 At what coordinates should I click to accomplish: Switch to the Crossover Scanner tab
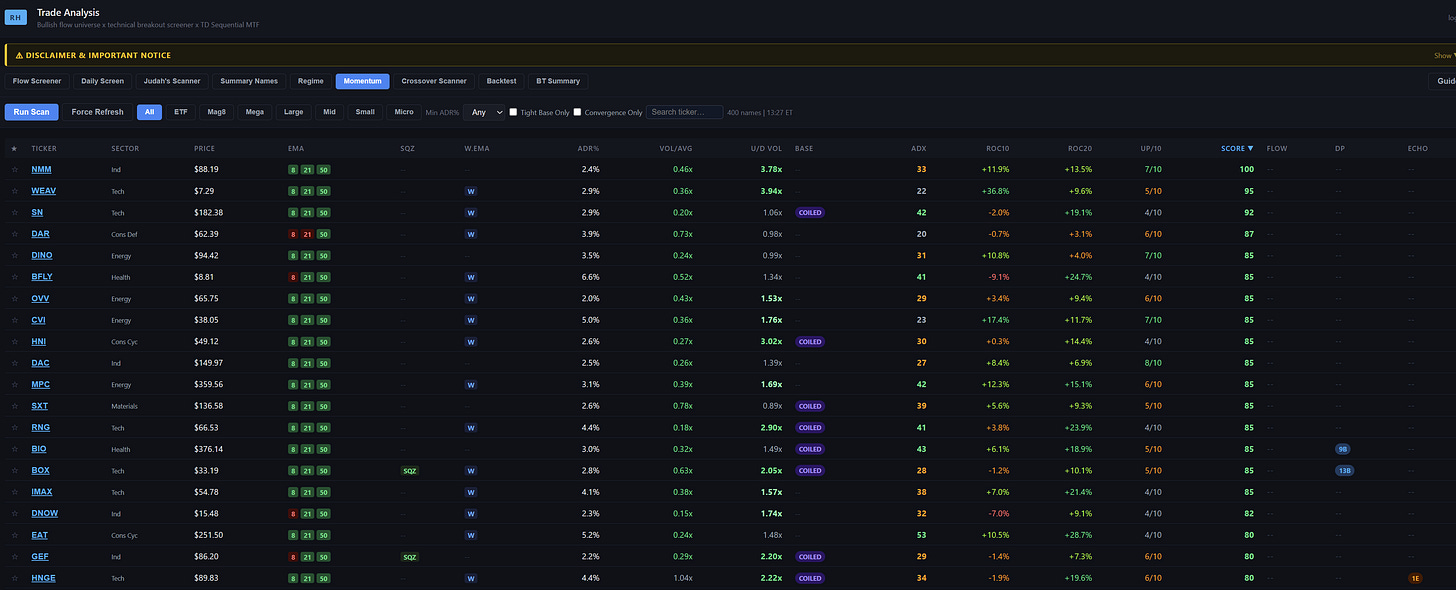coord(434,81)
